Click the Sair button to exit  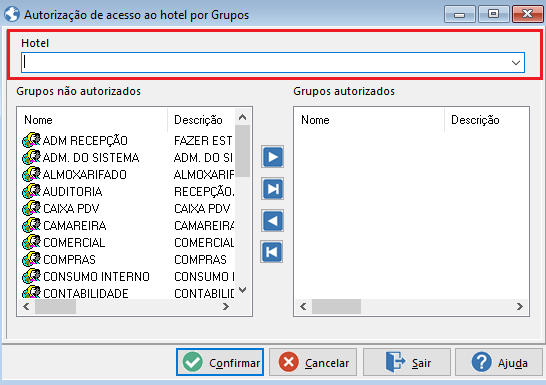(x=407, y=362)
